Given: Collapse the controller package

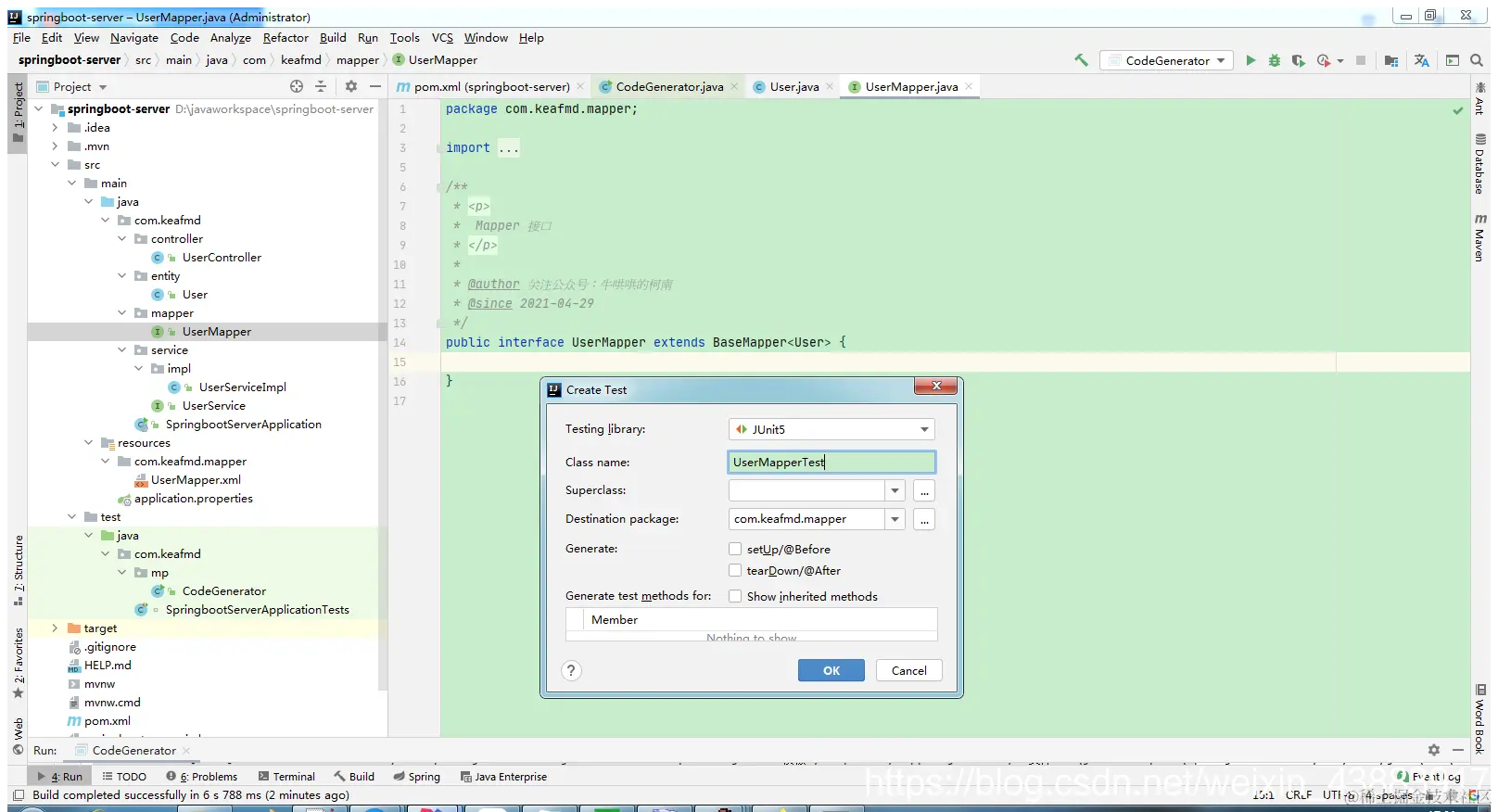Looking at the screenshot, I should coord(121,239).
